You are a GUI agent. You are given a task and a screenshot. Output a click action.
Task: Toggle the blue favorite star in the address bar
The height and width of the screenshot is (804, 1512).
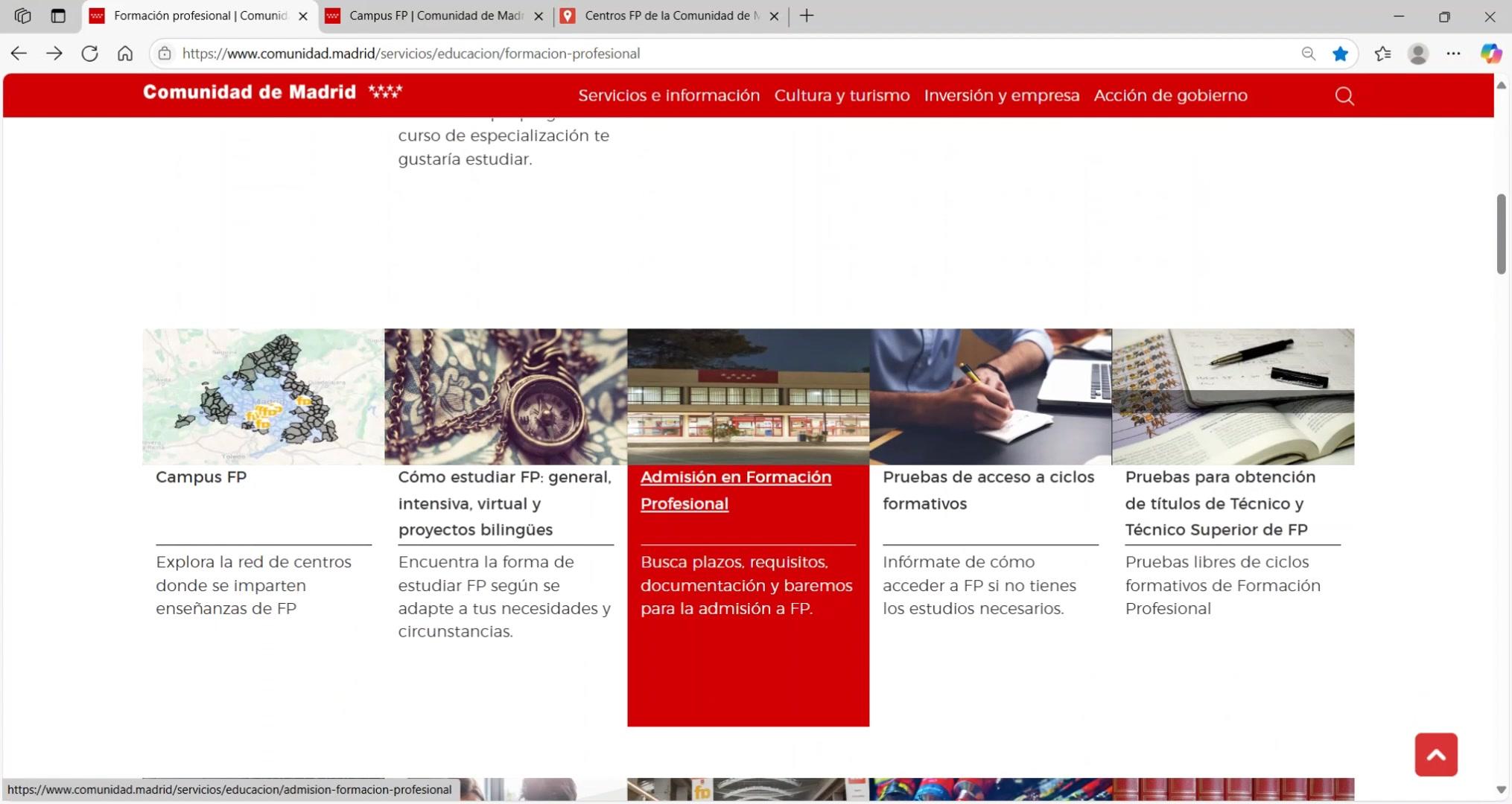[1340, 54]
